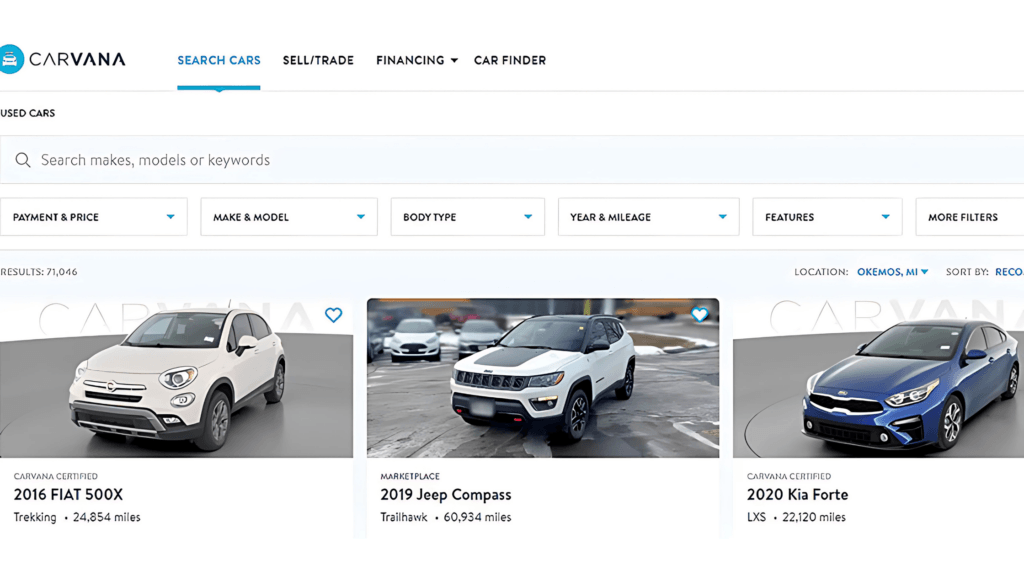Open the white FIAT 500X photo
This screenshot has height=576, width=1024.
point(176,378)
